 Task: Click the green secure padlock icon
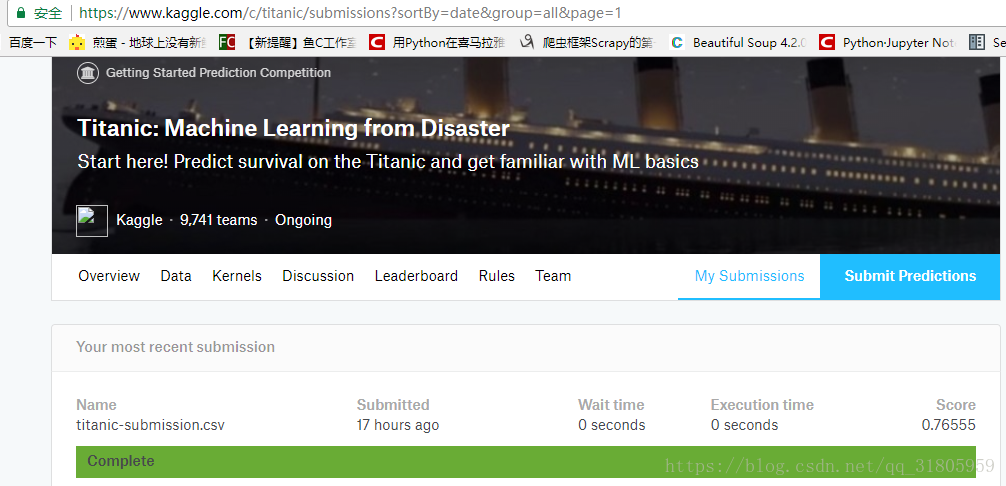(x=21, y=13)
